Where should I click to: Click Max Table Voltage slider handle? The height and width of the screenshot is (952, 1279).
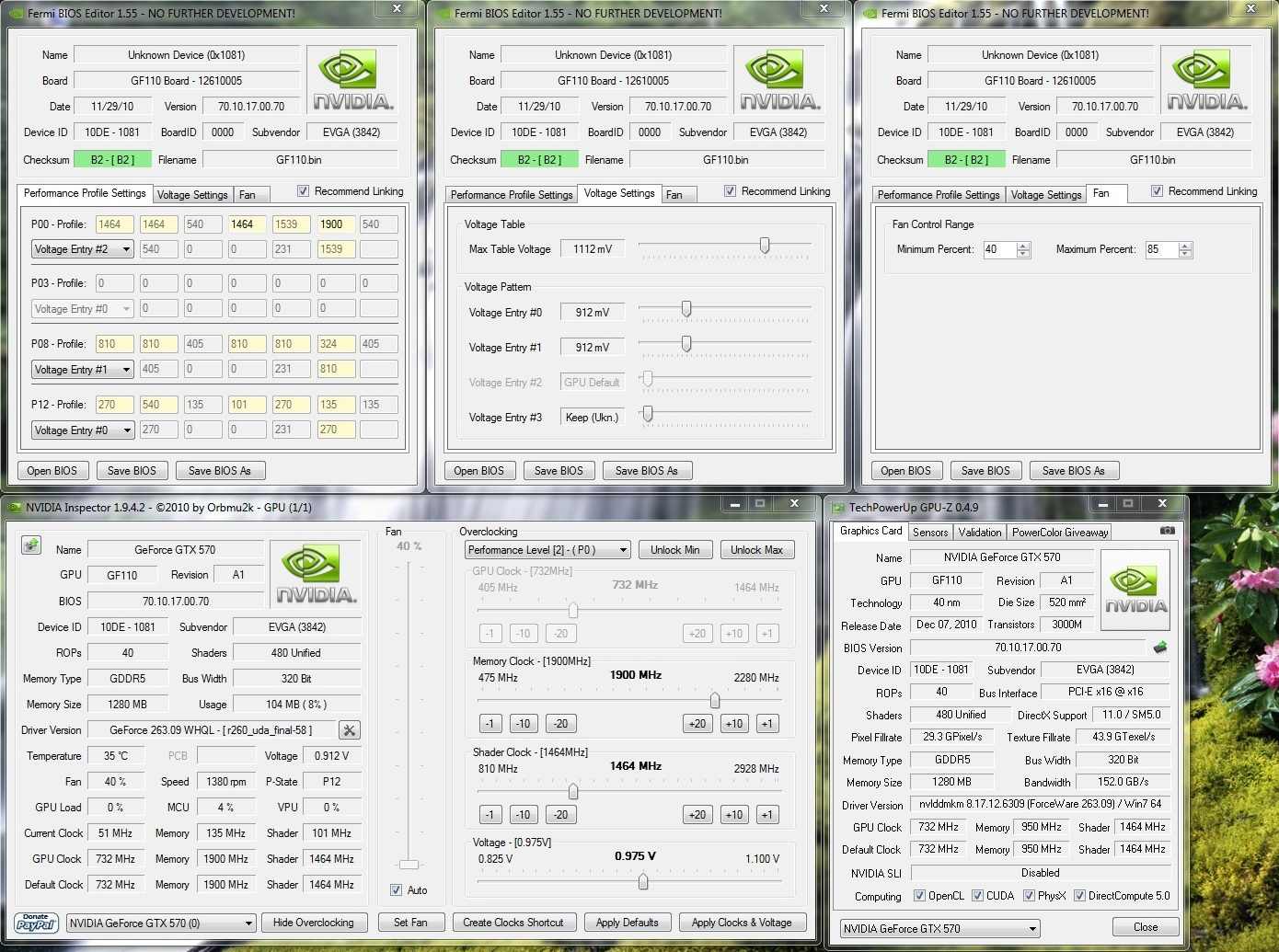[x=765, y=246]
